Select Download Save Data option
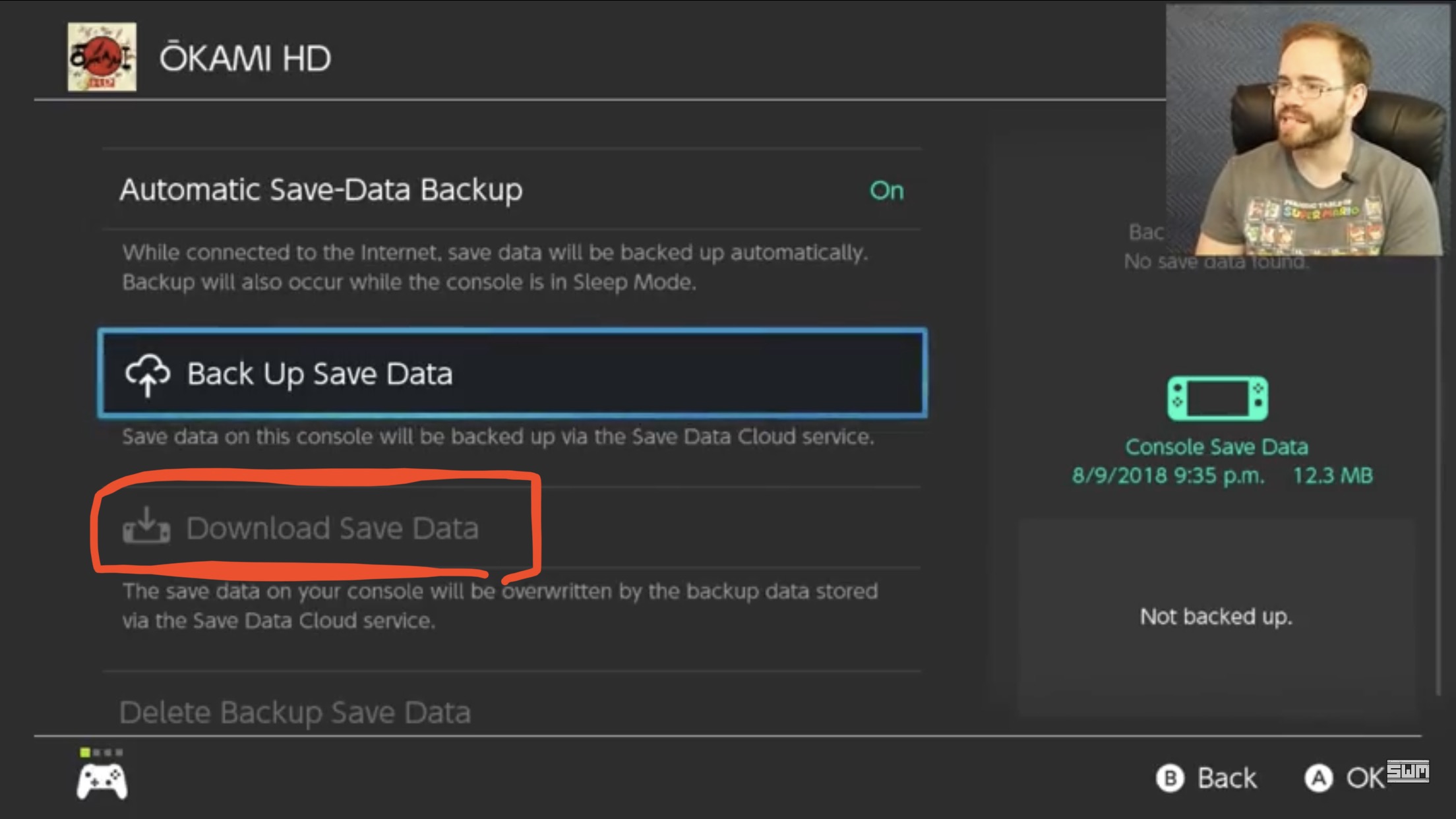 click(x=512, y=528)
